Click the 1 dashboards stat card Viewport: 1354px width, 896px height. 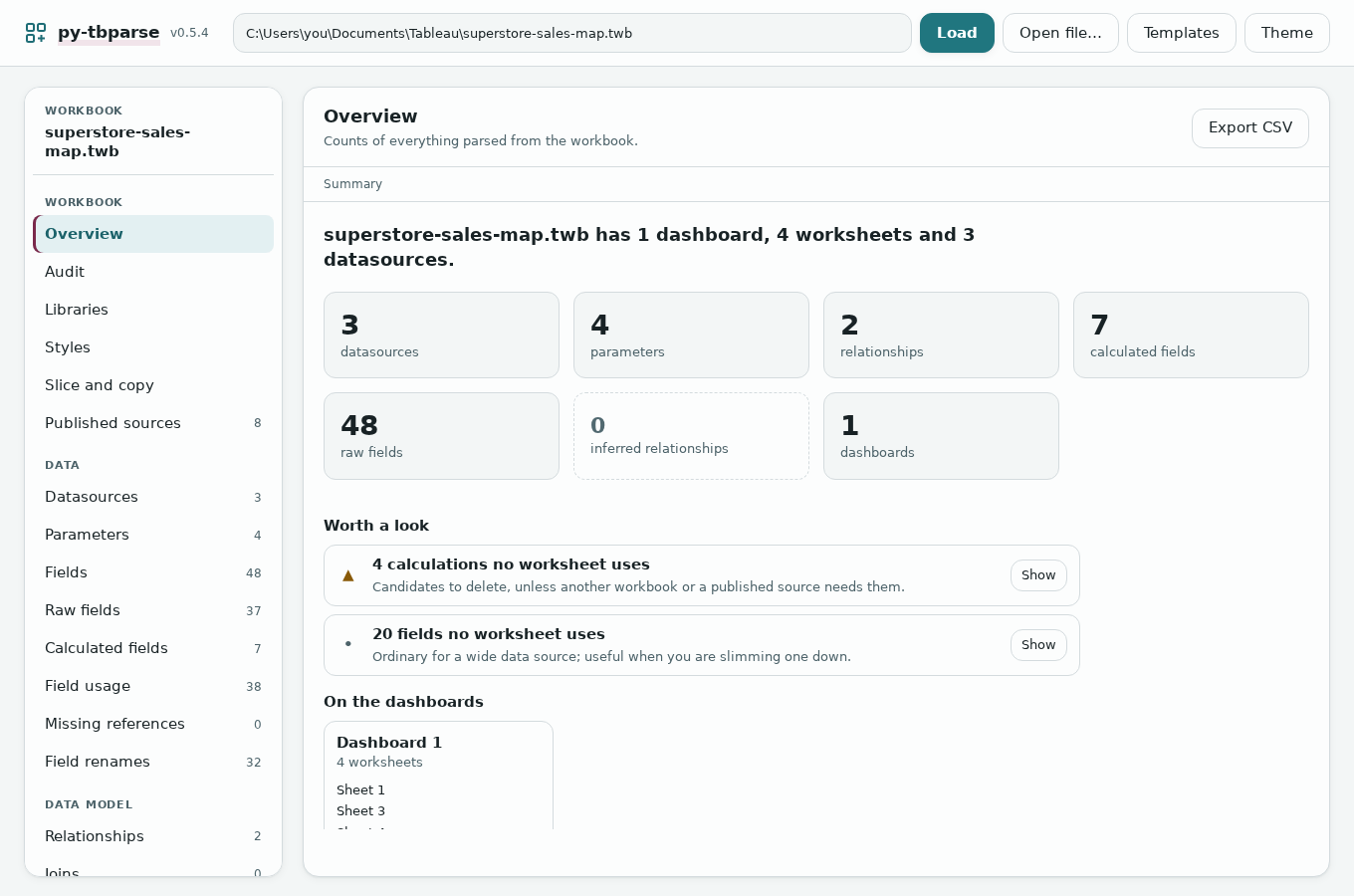click(941, 436)
